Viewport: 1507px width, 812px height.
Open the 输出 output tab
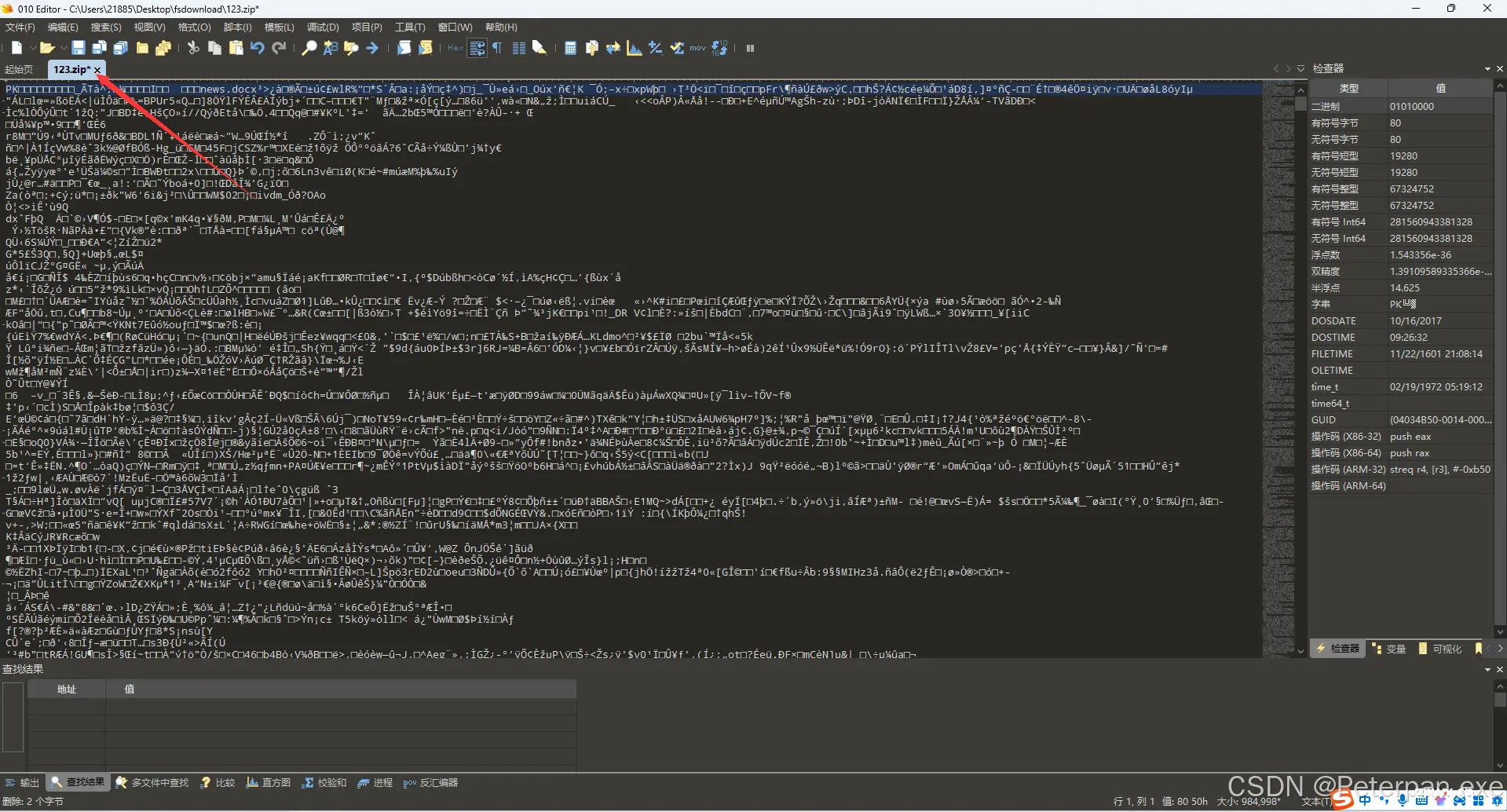tap(22, 783)
